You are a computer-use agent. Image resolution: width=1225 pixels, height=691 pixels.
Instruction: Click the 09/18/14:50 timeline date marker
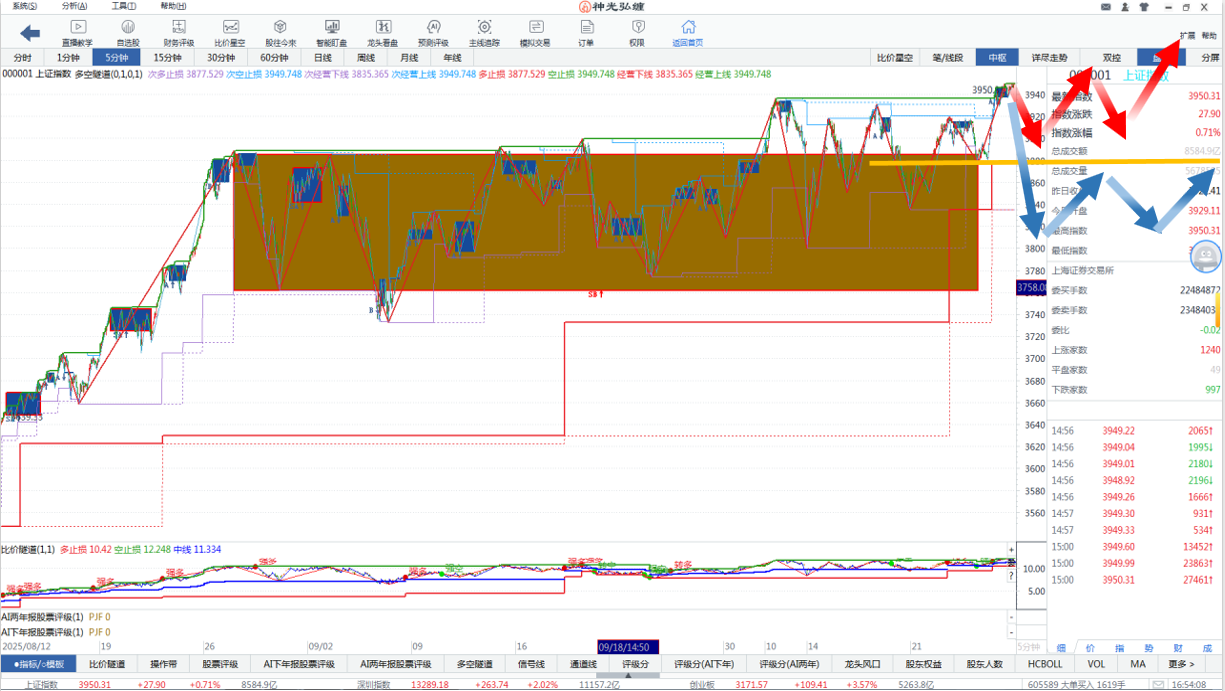coord(629,647)
